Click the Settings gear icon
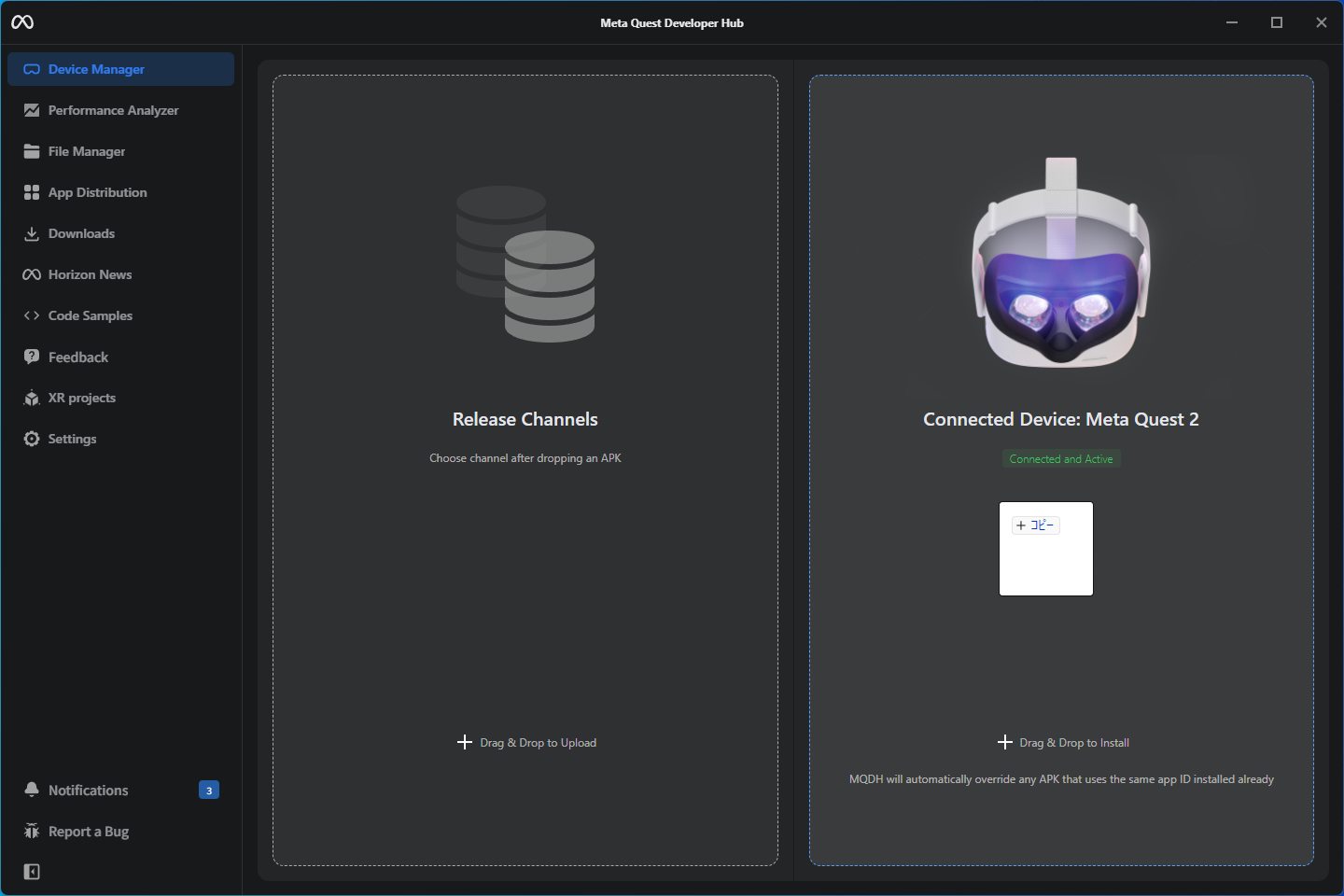Image resolution: width=1344 pixels, height=896 pixels. [x=32, y=439]
